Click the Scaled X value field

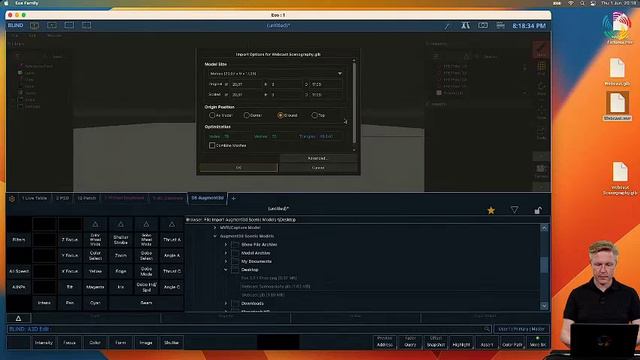245,94
